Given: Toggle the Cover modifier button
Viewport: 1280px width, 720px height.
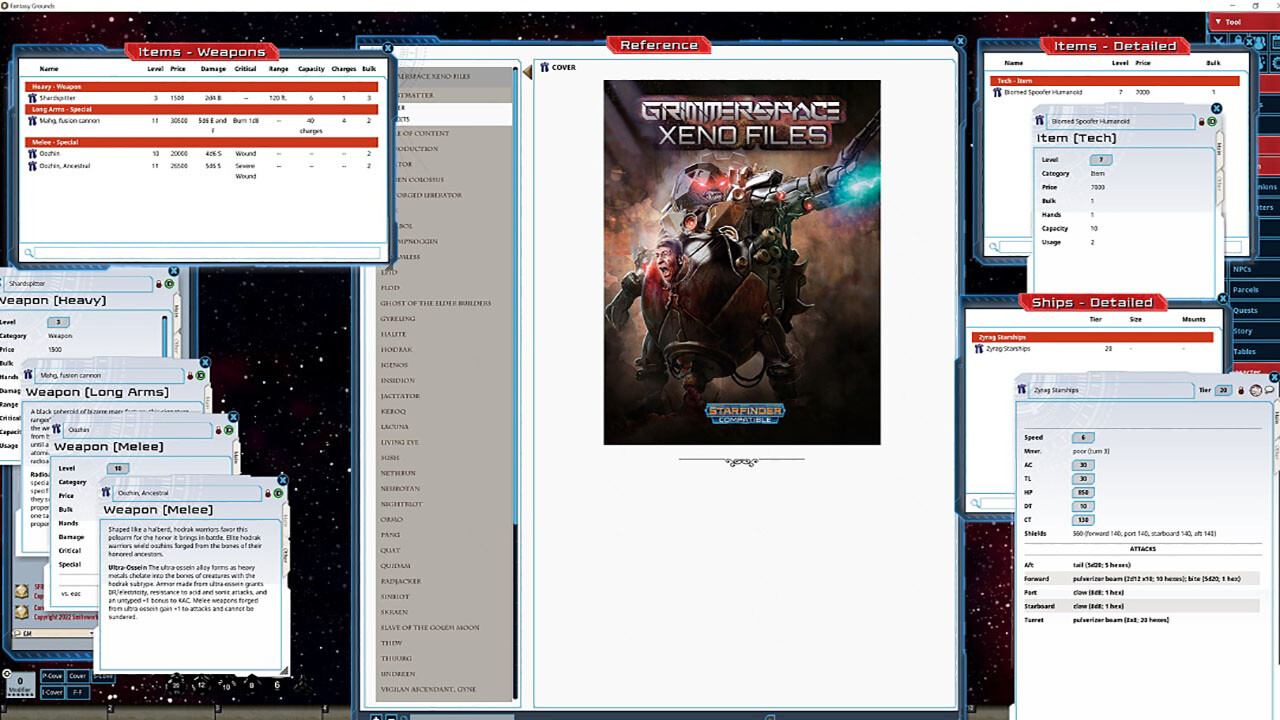Looking at the screenshot, I should (78, 676).
